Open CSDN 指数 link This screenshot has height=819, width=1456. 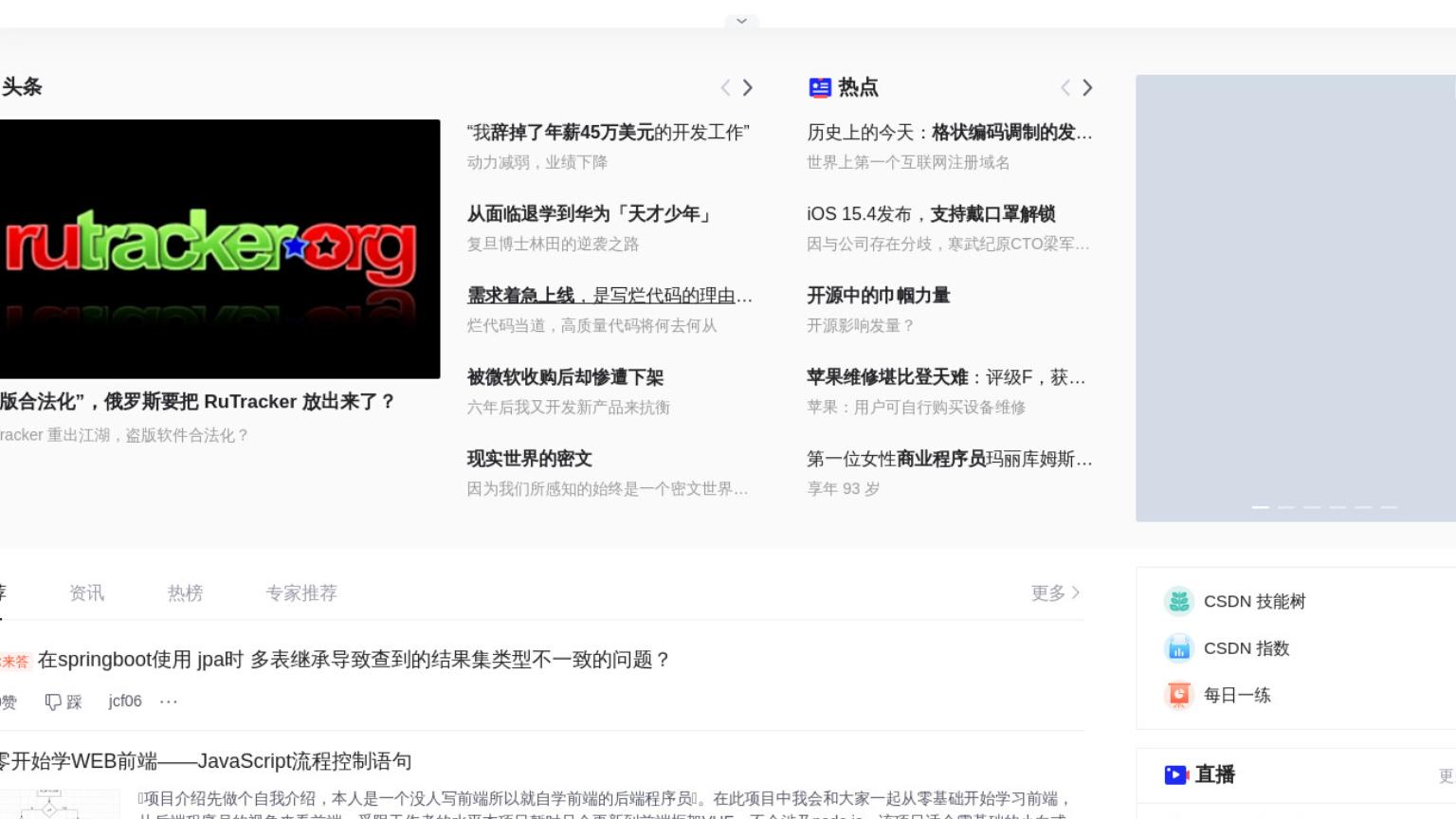pos(1247,648)
